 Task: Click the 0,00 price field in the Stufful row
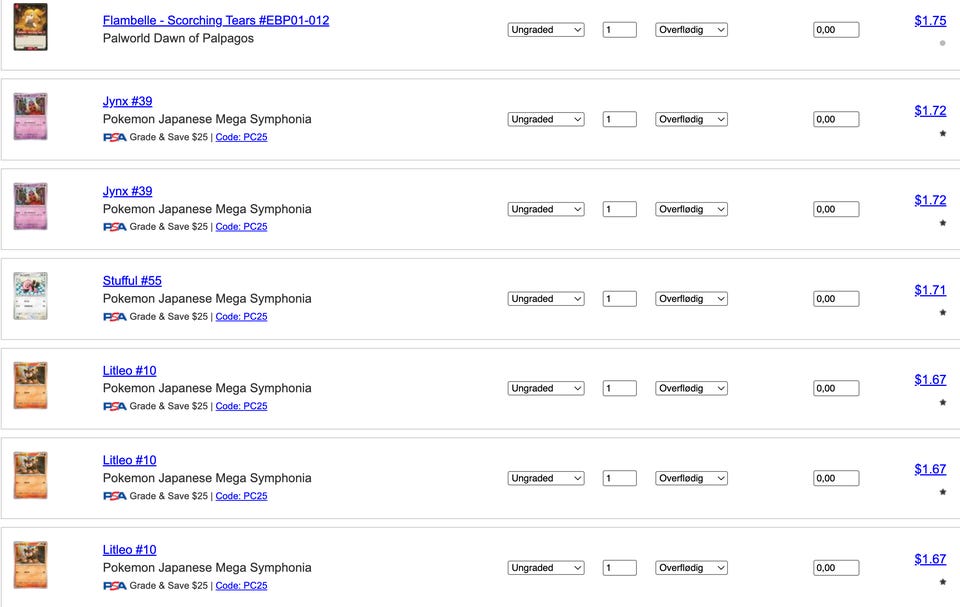coord(836,299)
